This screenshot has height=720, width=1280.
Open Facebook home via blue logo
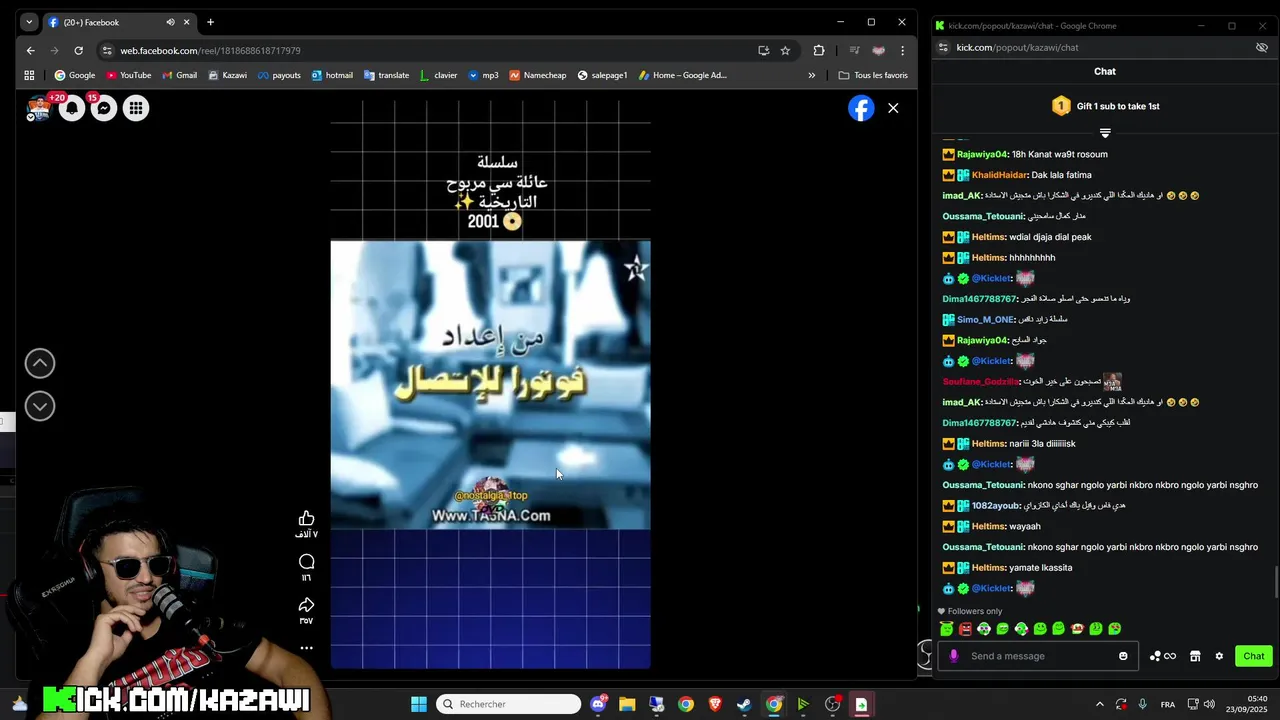click(x=861, y=108)
